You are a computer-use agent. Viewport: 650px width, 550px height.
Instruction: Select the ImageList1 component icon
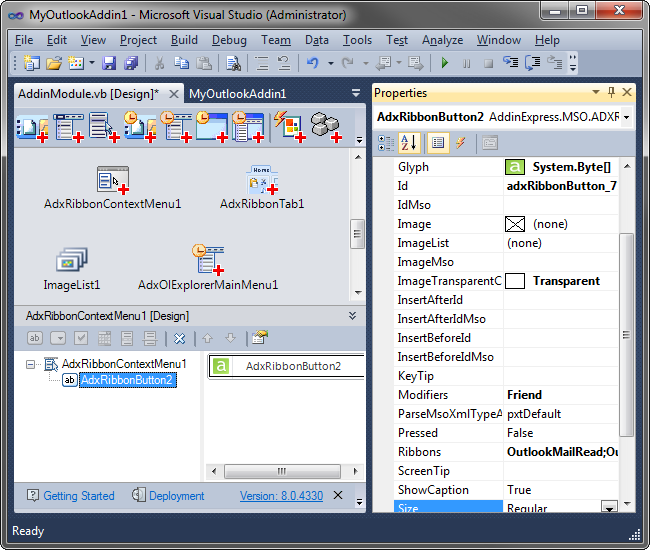click(x=72, y=259)
